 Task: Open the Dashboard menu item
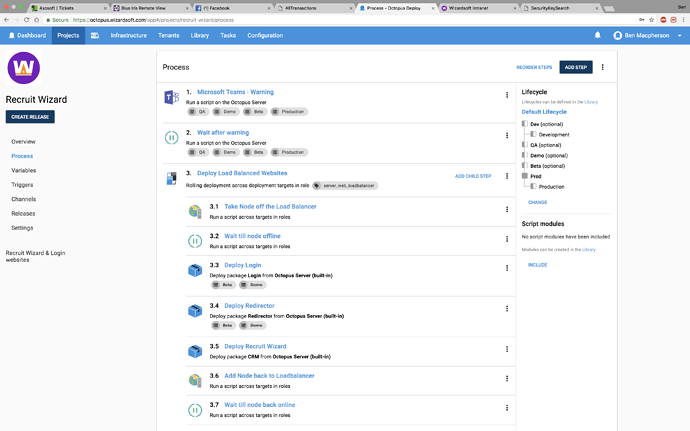point(27,35)
